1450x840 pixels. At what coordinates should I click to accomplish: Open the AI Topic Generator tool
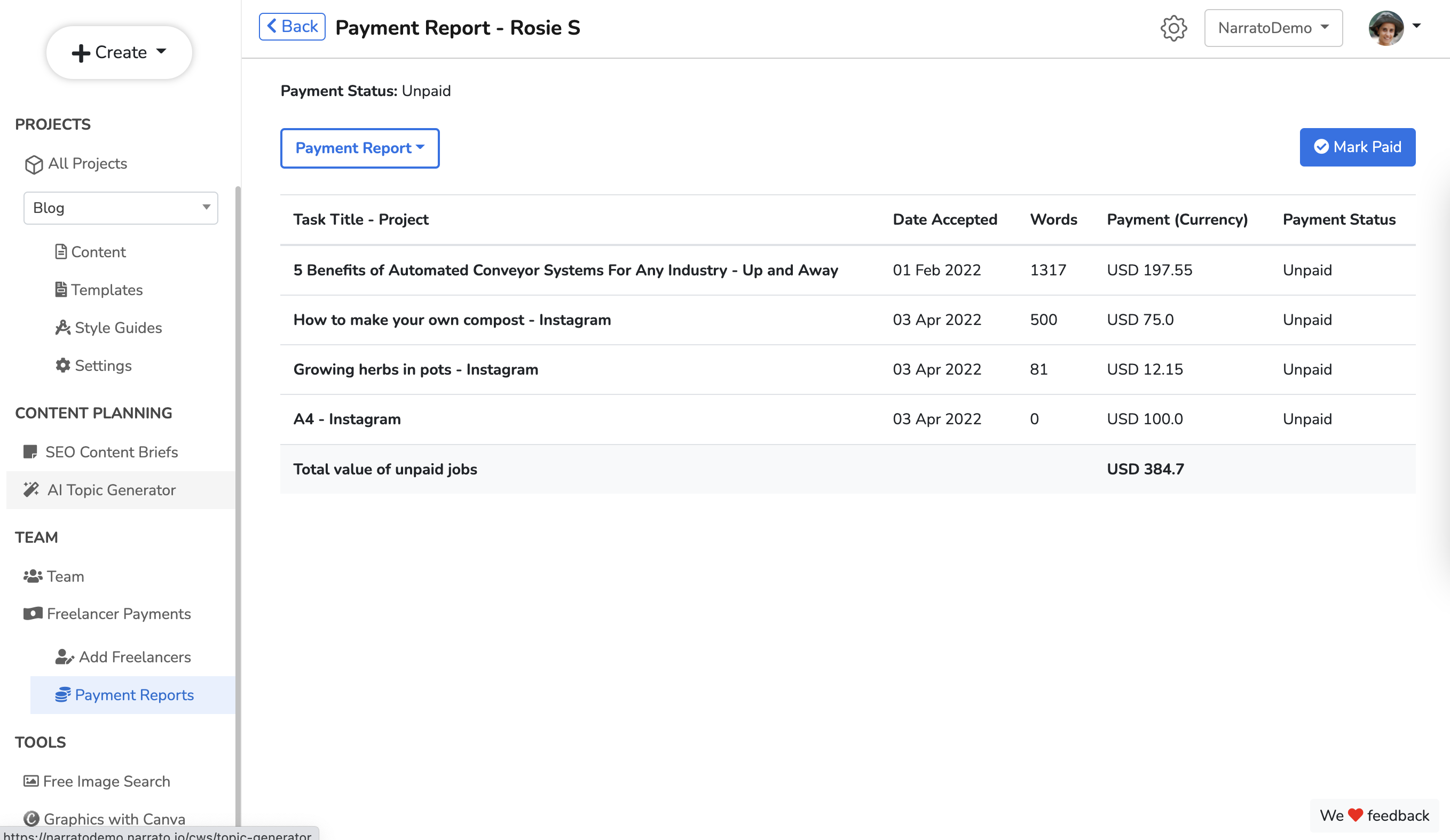[111, 489]
